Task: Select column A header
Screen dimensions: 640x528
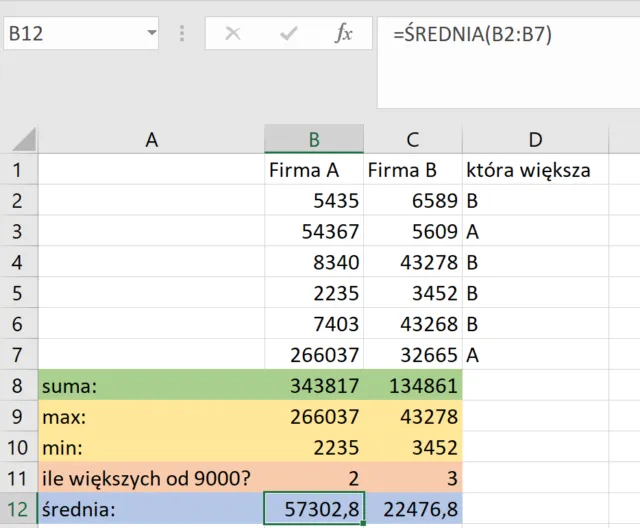Action: pos(151,139)
